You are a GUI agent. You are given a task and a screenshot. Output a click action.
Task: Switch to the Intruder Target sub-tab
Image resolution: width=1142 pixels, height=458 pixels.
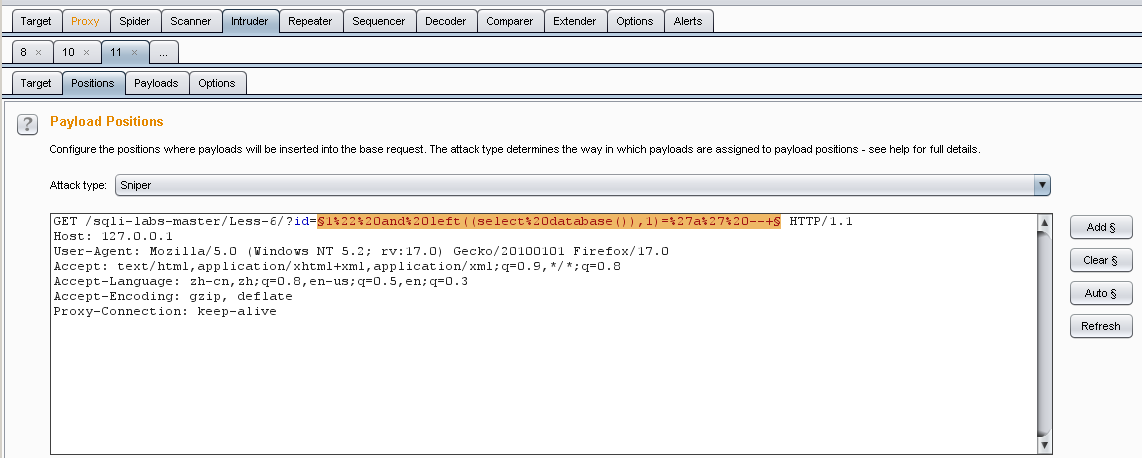tap(36, 83)
